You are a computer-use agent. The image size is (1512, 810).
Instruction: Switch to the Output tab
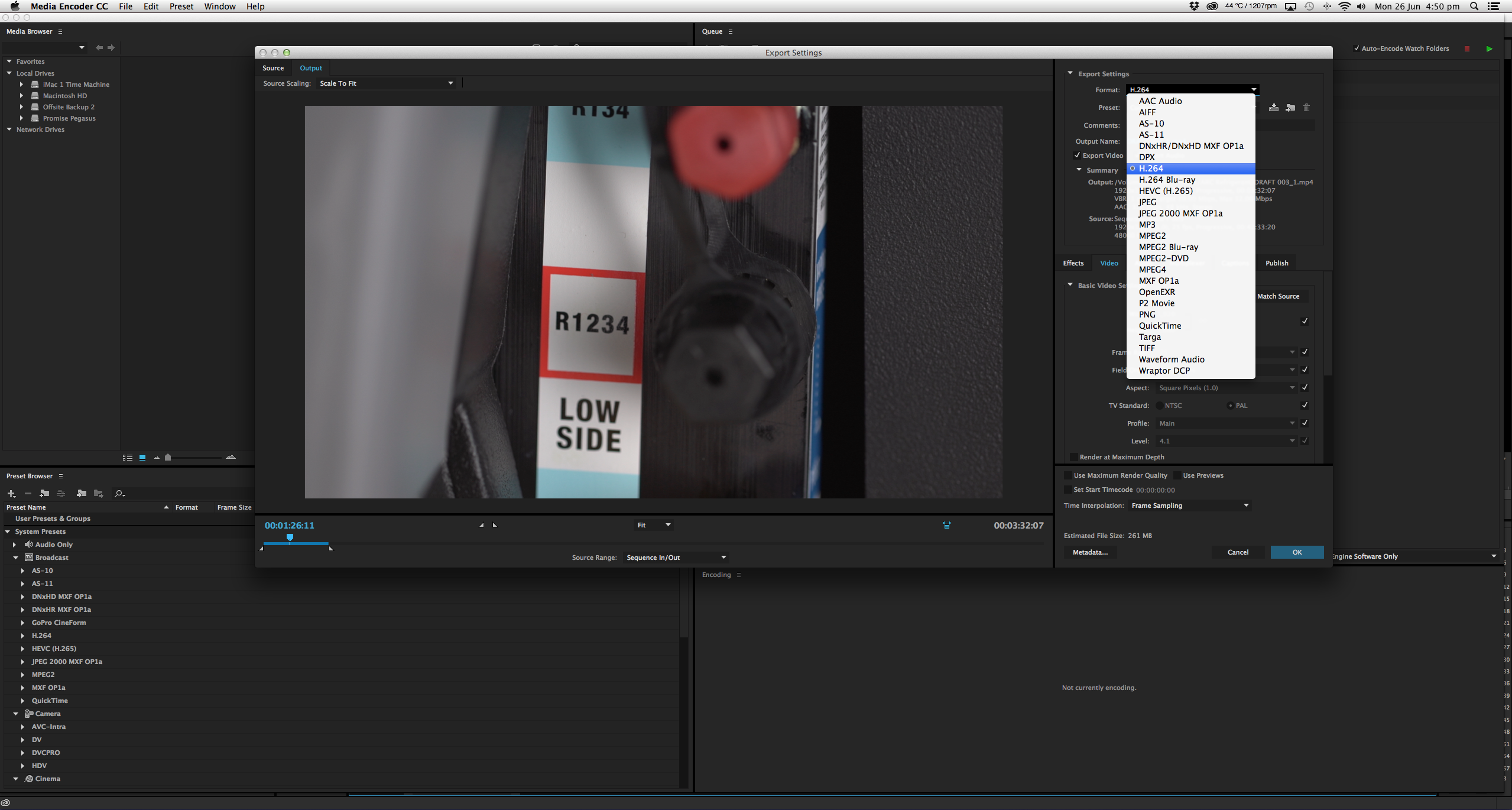pos(310,67)
